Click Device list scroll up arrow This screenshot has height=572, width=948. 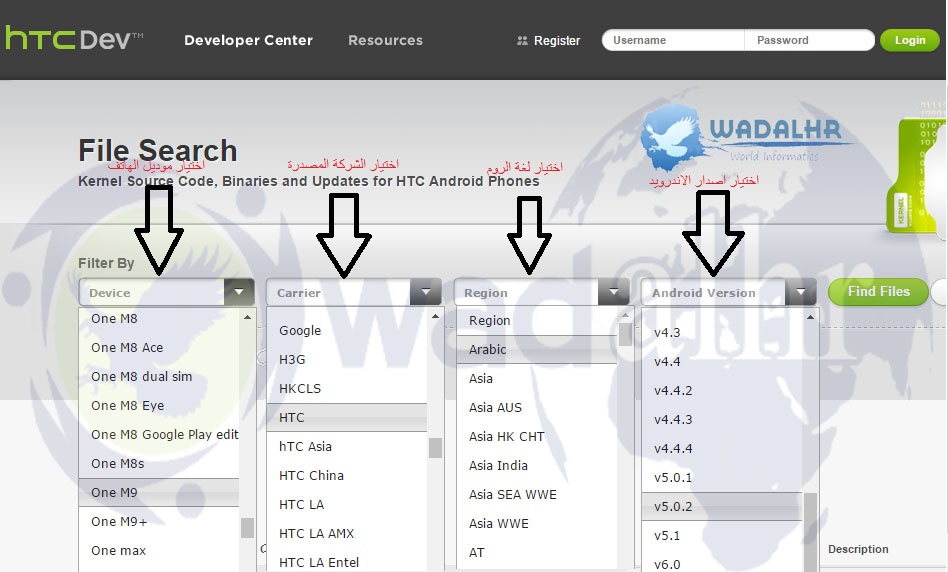(247, 317)
